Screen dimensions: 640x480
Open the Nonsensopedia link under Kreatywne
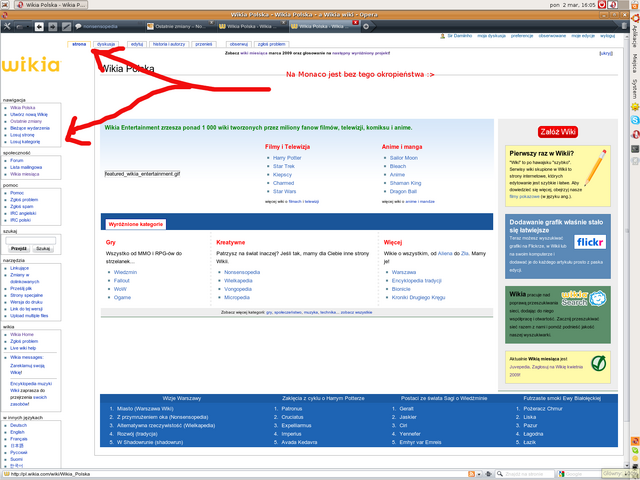coord(242,272)
